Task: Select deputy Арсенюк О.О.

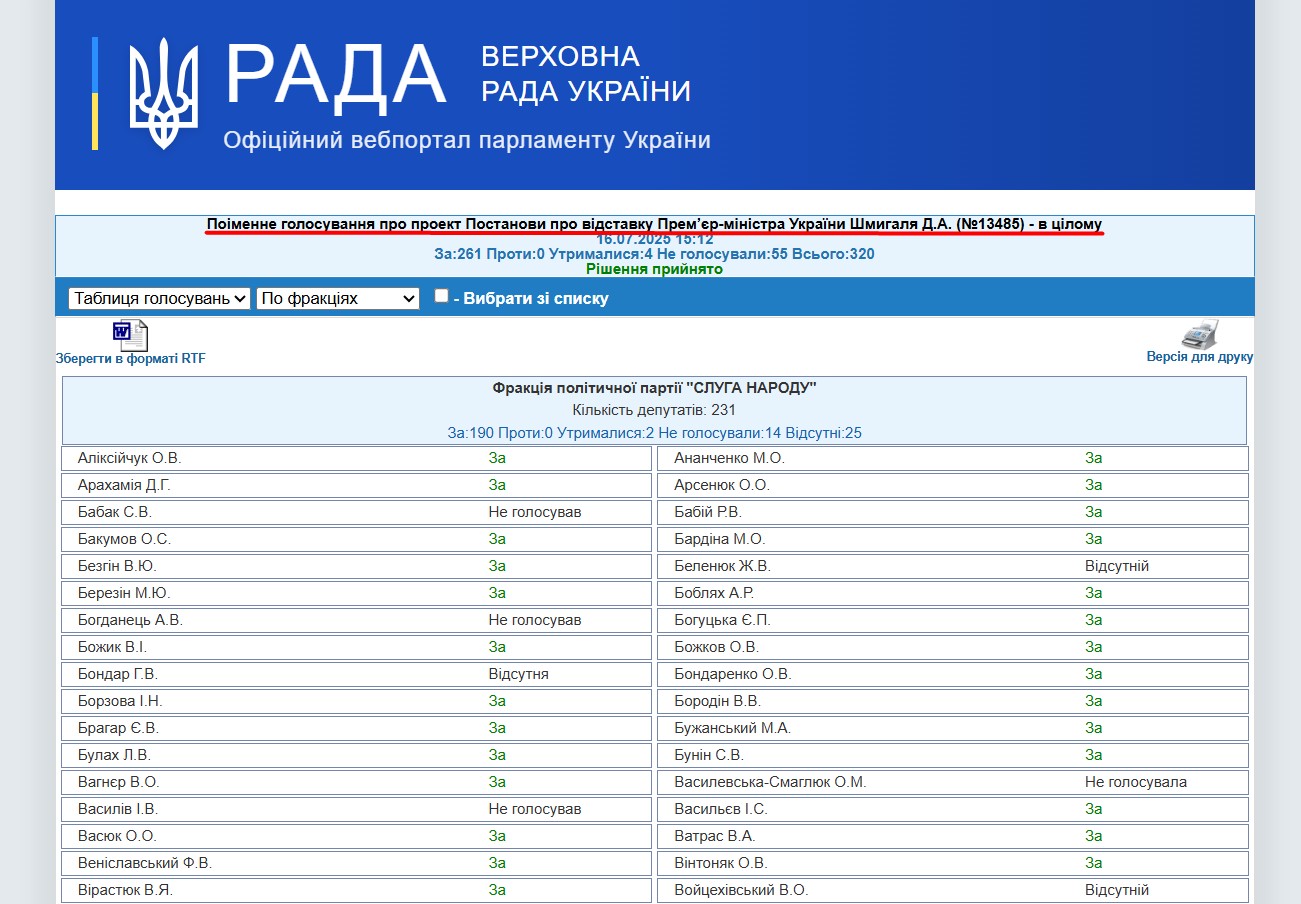Action: point(722,485)
